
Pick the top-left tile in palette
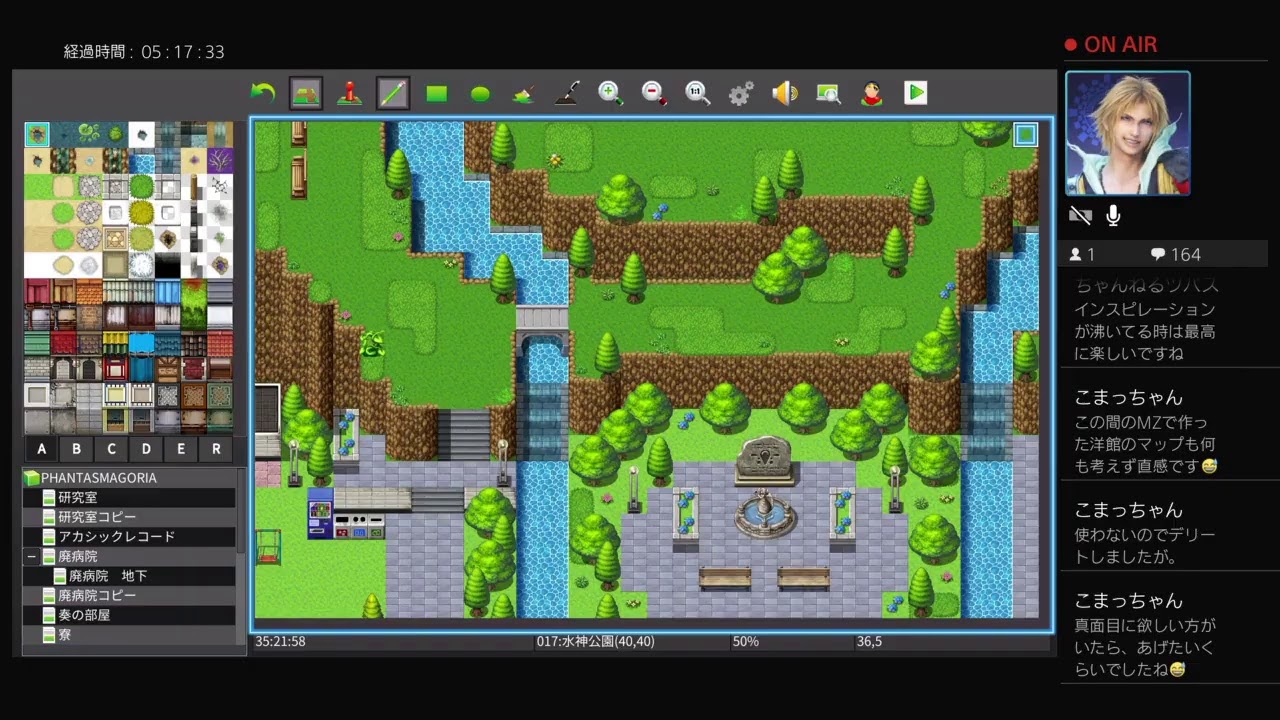pos(37,134)
